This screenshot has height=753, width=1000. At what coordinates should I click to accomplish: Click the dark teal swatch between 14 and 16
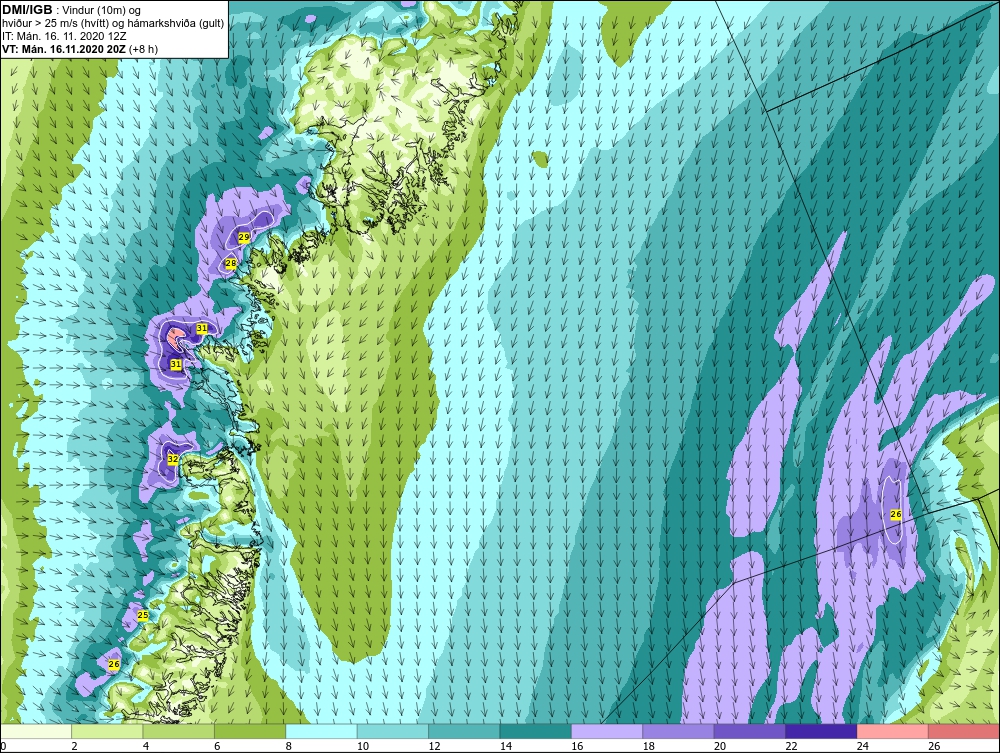tap(536, 731)
